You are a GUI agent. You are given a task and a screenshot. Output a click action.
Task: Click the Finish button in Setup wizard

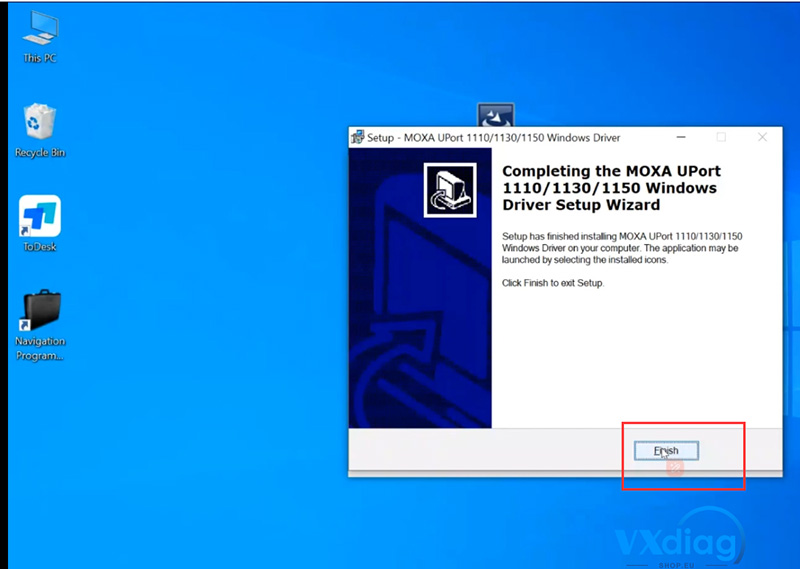click(x=666, y=451)
